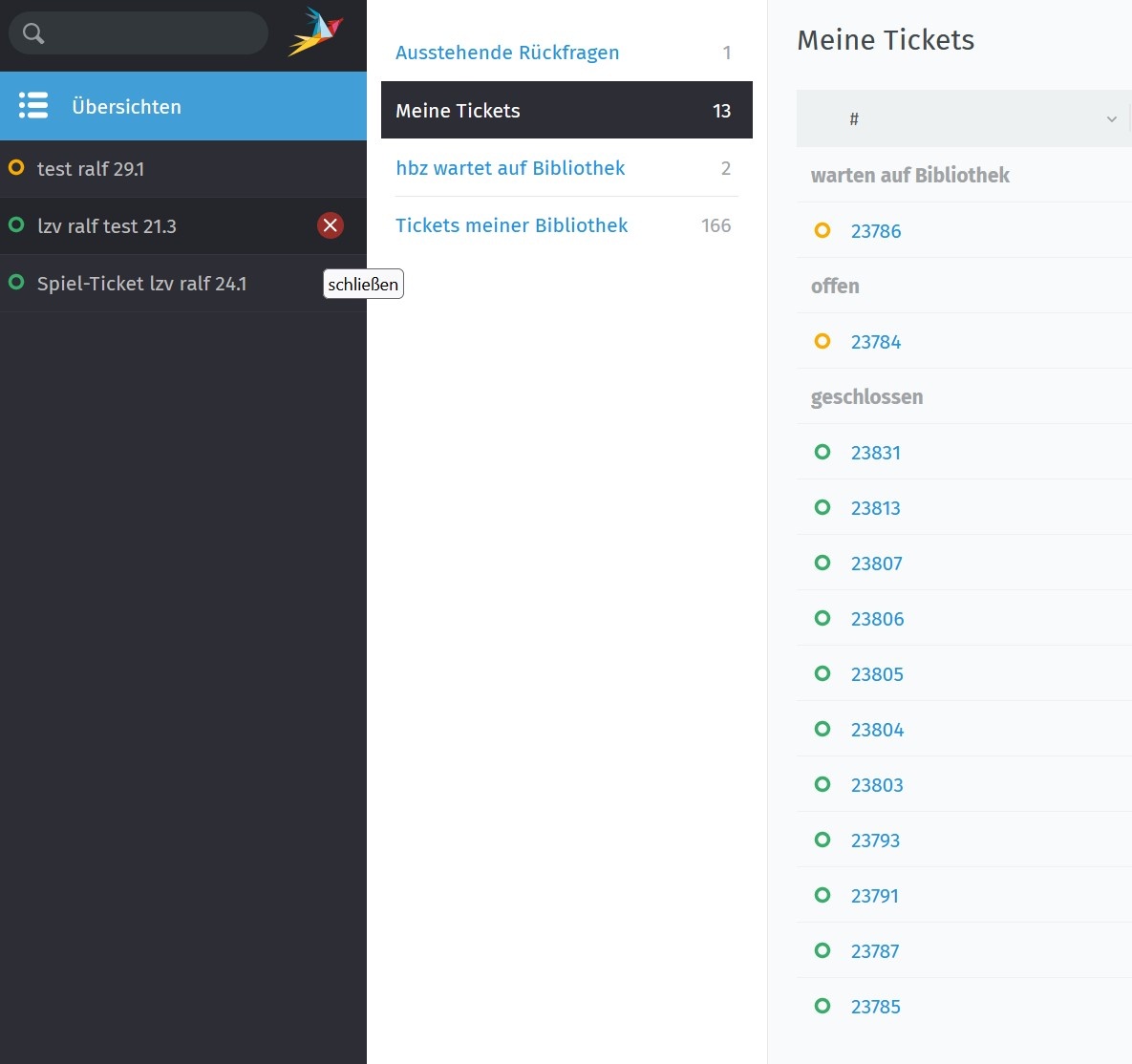Expand the # column sort dropdown arrow

coord(1111,119)
